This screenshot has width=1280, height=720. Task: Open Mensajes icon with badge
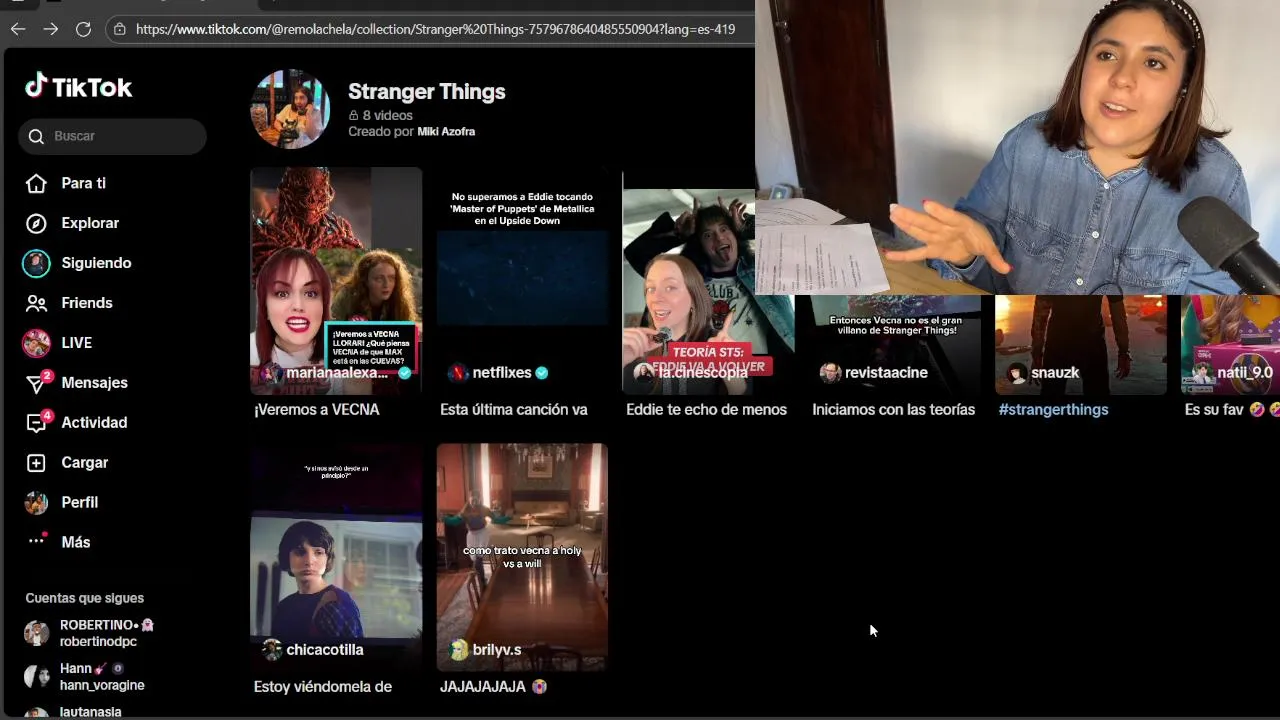point(37,383)
